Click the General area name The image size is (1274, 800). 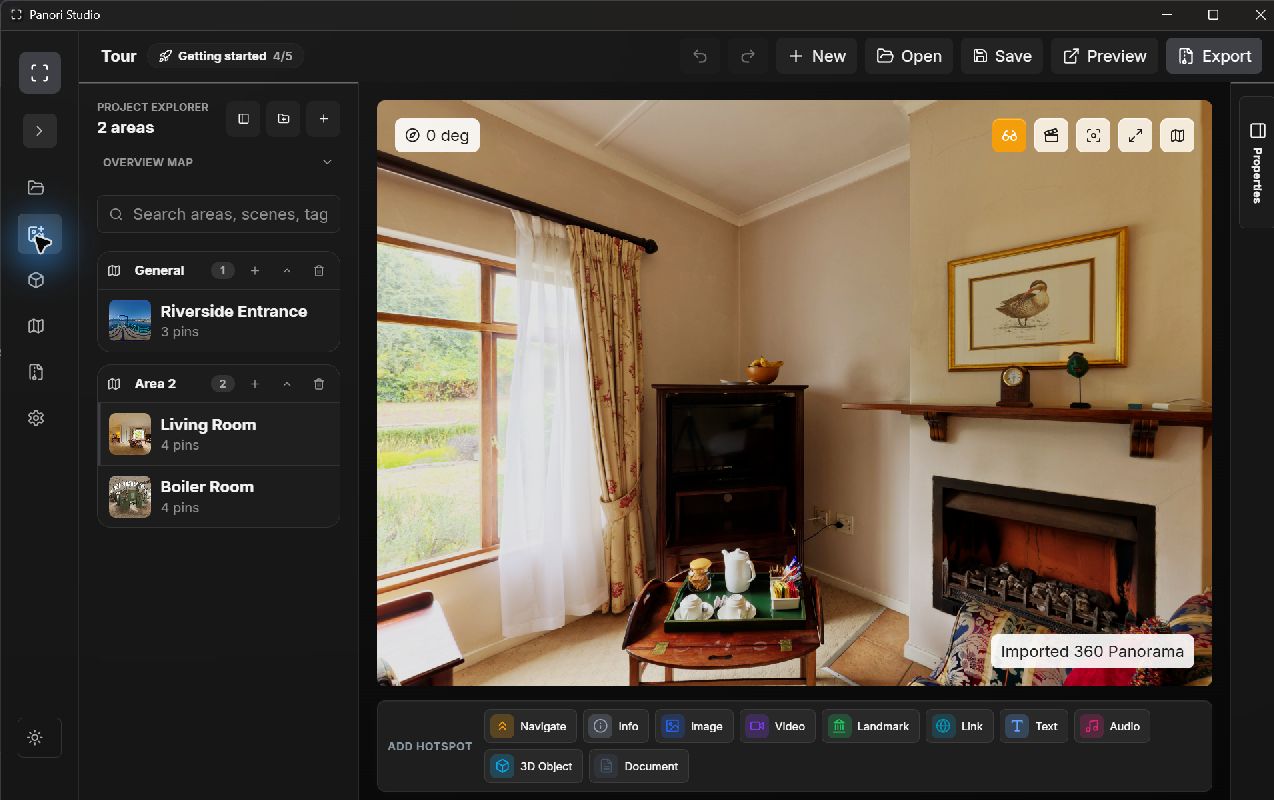(159, 270)
